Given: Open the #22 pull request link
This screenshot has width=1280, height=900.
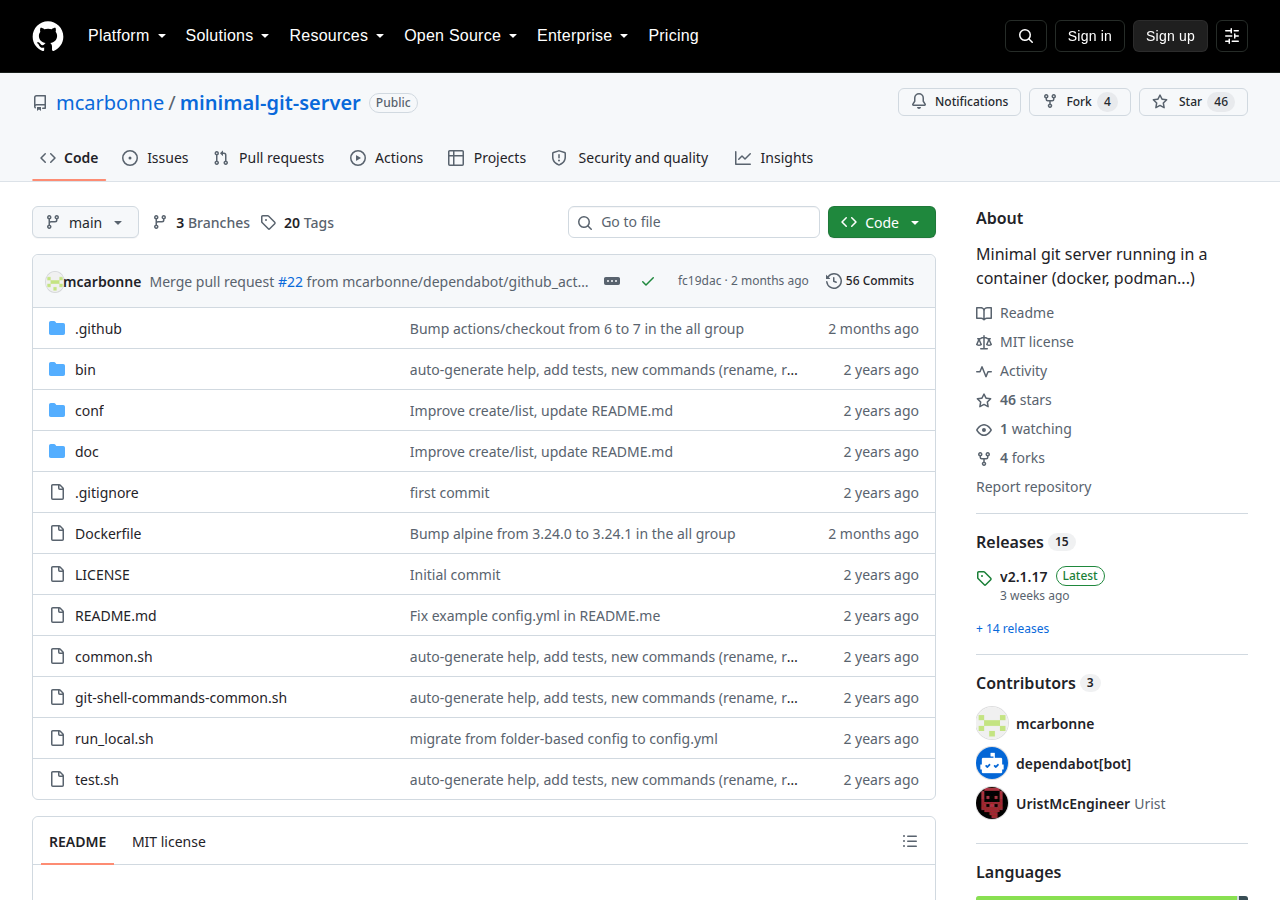Looking at the screenshot, I should click(x=290, y=282).
